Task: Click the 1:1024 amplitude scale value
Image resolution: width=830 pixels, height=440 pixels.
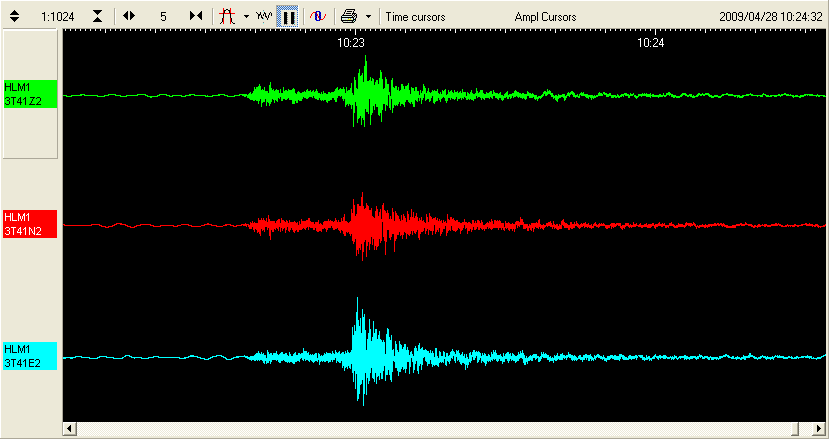Action: click(x=56, y=16)
